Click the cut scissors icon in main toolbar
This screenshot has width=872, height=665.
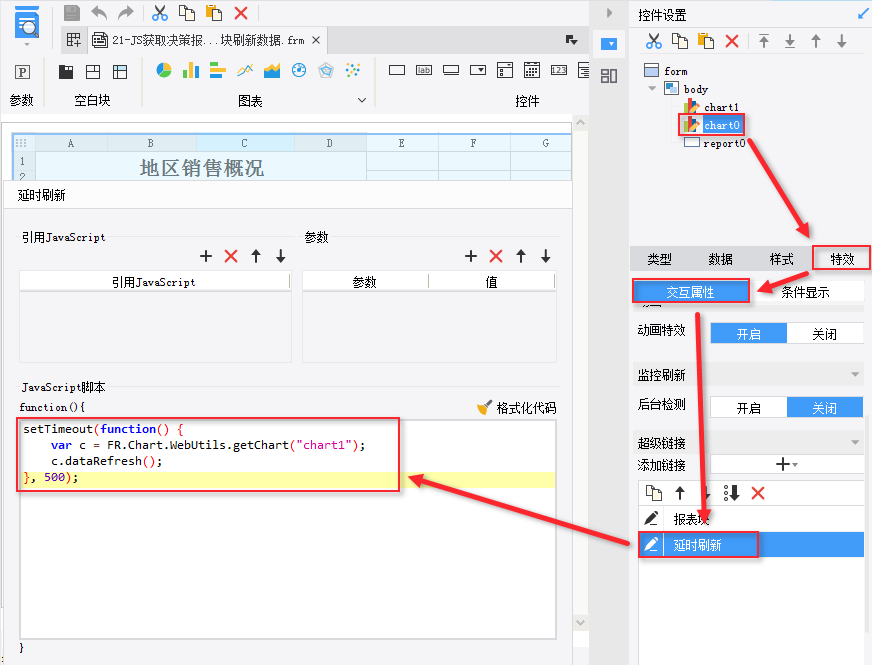pos(160,13)
